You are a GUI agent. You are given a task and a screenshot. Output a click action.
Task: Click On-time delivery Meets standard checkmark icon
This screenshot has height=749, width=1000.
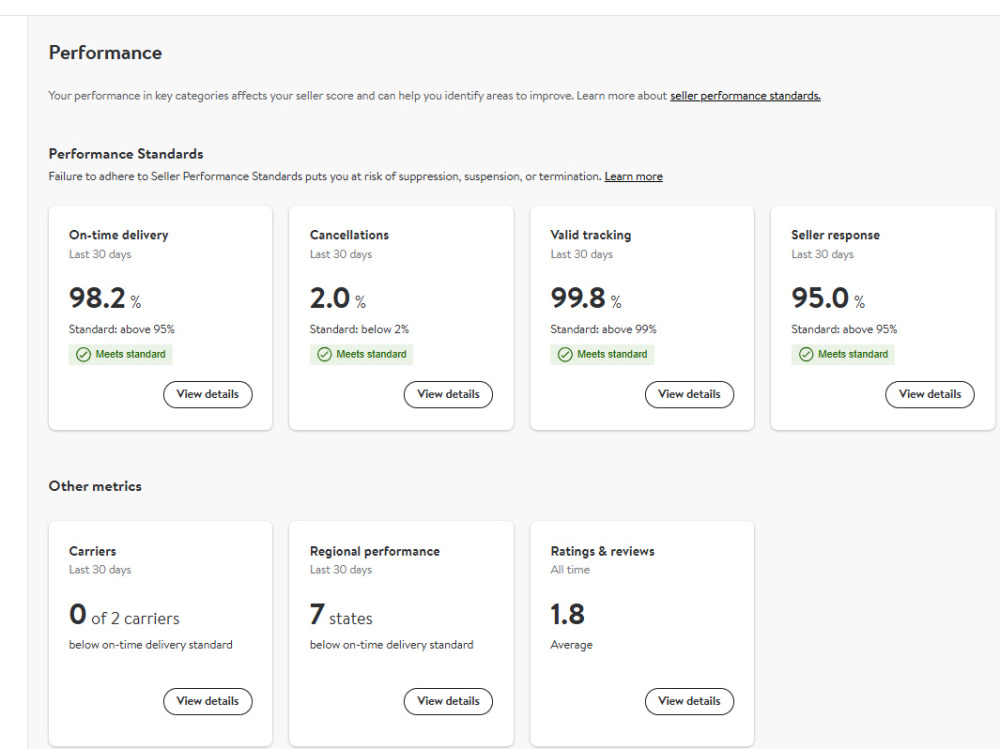[x=84, y=355]
